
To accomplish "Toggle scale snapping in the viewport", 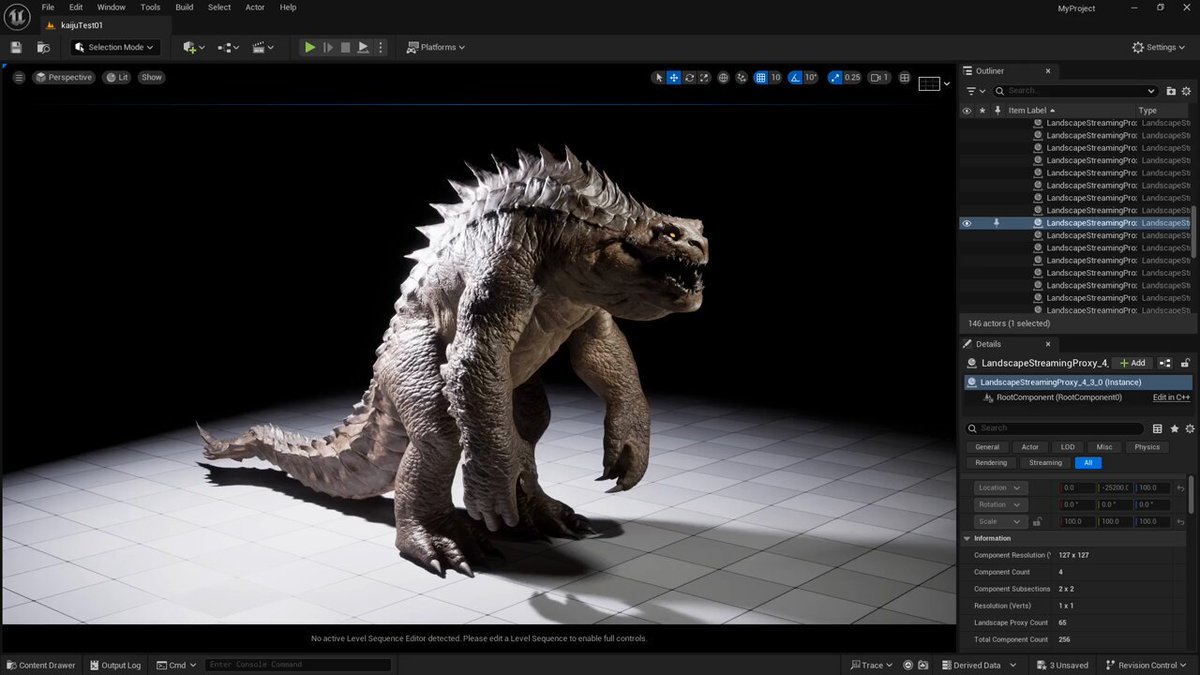I will coord(834,77).
